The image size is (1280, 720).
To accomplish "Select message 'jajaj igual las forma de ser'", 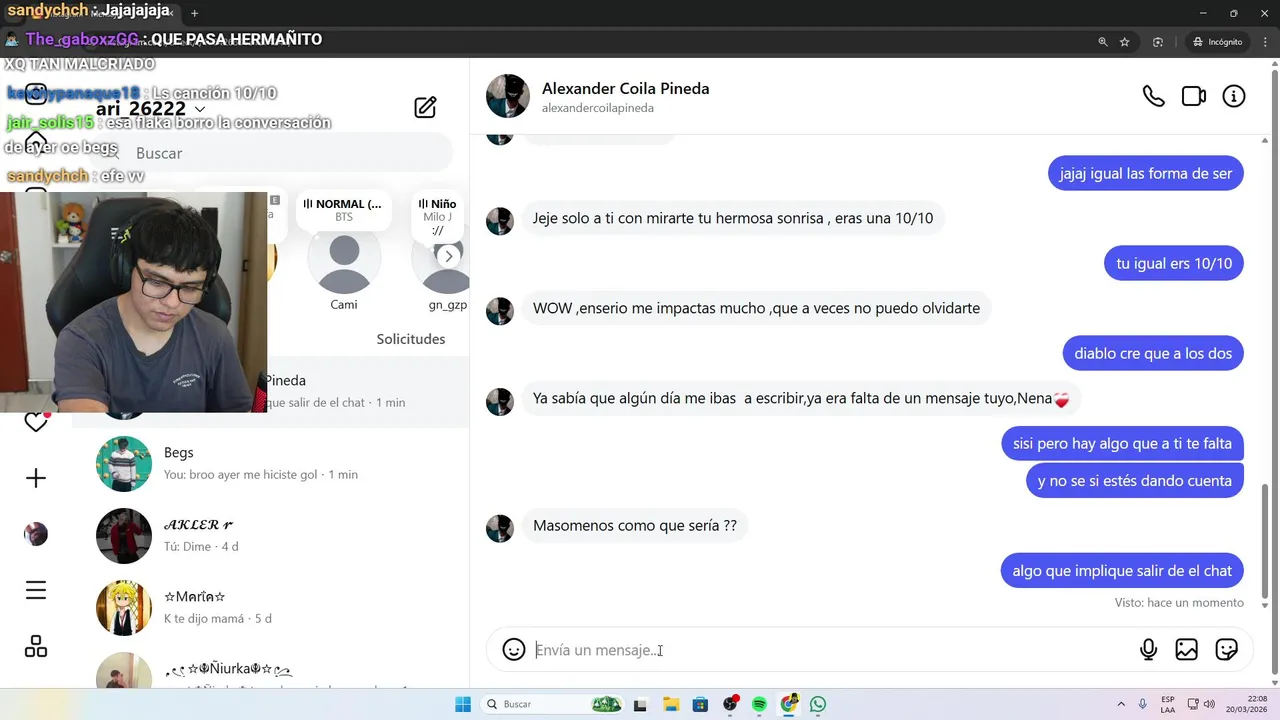I will pyautogui.click(x=1146, y=173).
